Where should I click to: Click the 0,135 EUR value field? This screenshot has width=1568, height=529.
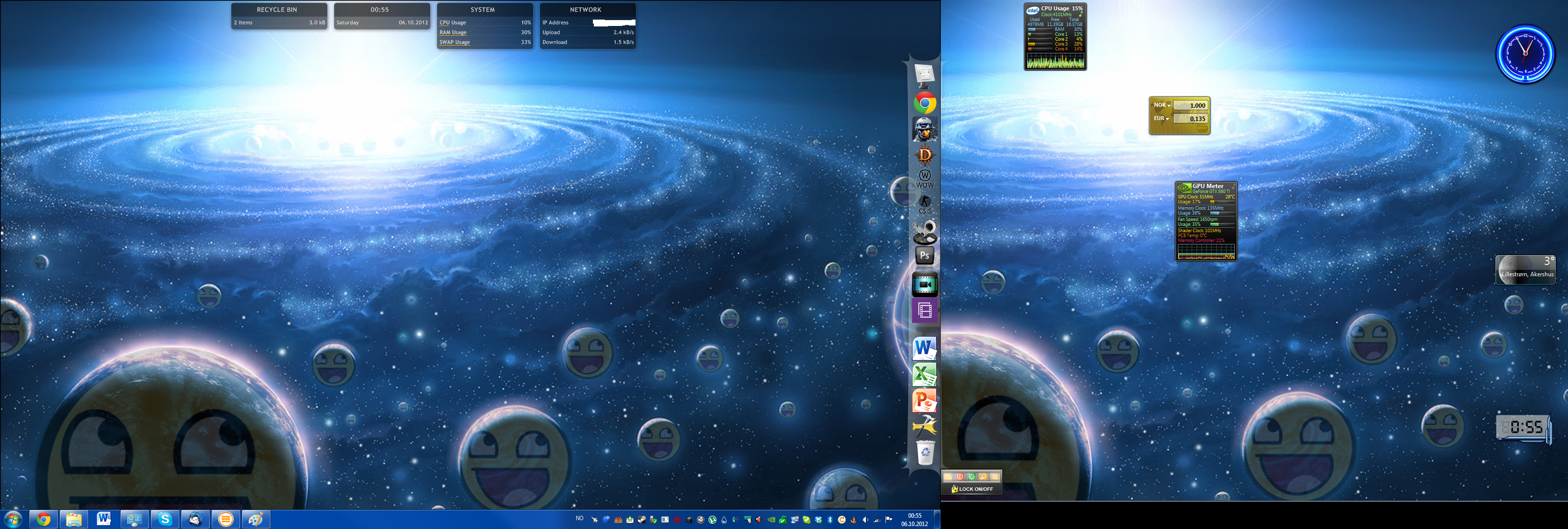[x=1190, y=119]
